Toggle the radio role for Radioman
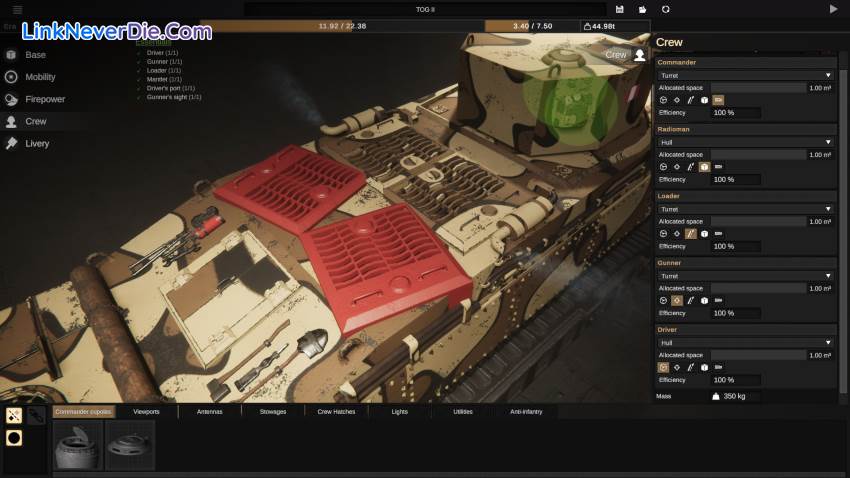Viewport: 850px width, 478px height. [x=704, y=167]
